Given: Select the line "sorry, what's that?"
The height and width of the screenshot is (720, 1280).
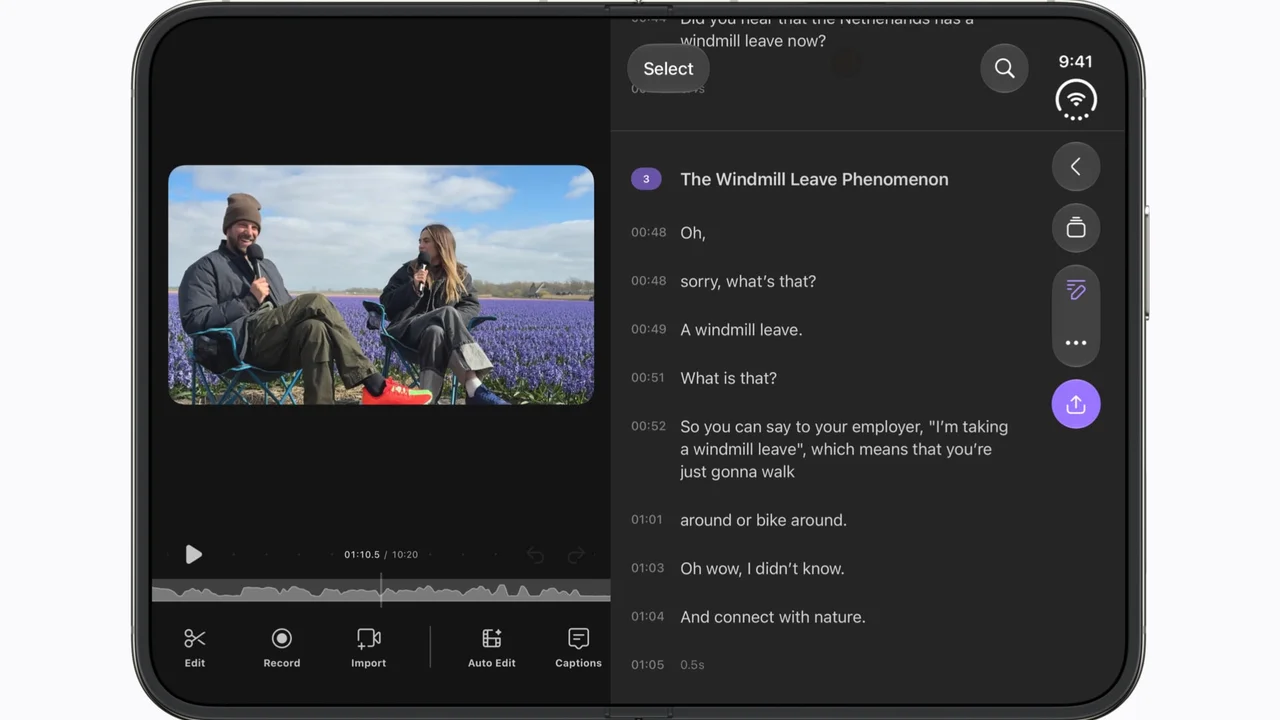Looking at the screenshot, I should click(748, 281).
